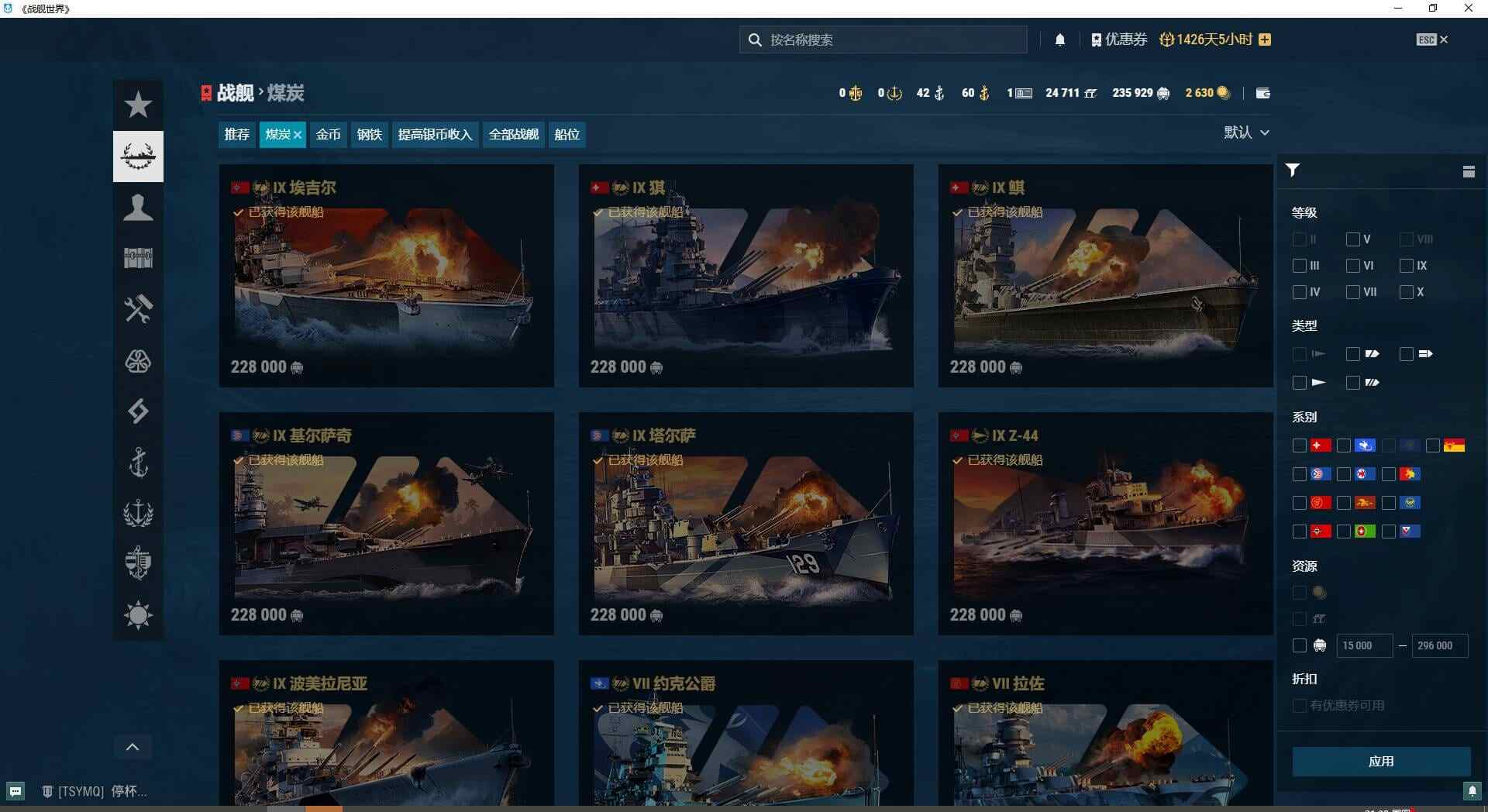1488x812 pixels.
Task: Open the containers/crates section in sidebar
Action: pos(138,258)
